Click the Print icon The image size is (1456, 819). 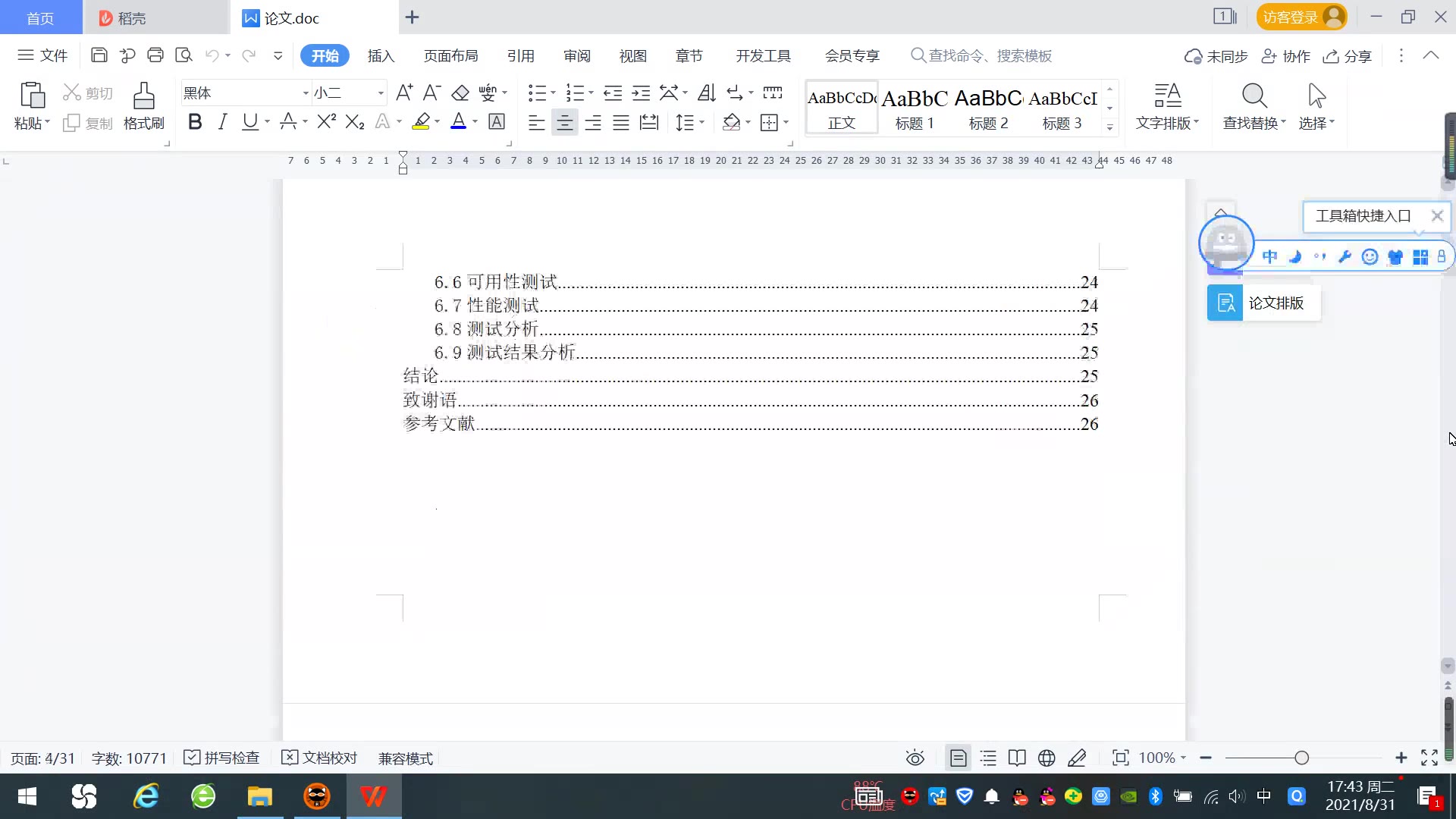[x=155, y=55]
